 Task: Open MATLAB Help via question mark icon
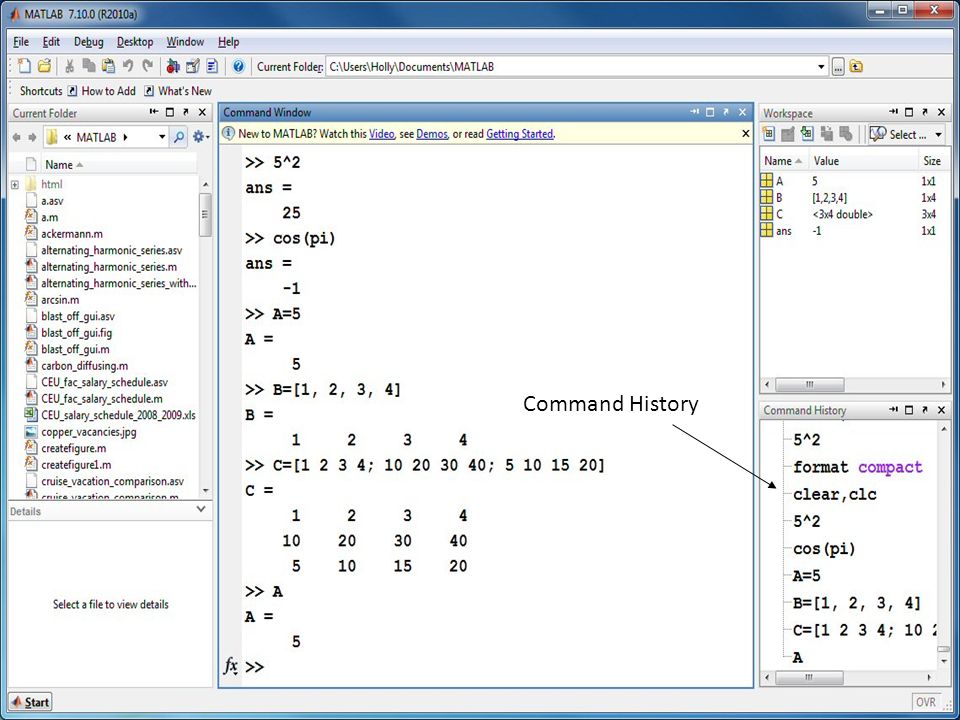click(239, 66)
